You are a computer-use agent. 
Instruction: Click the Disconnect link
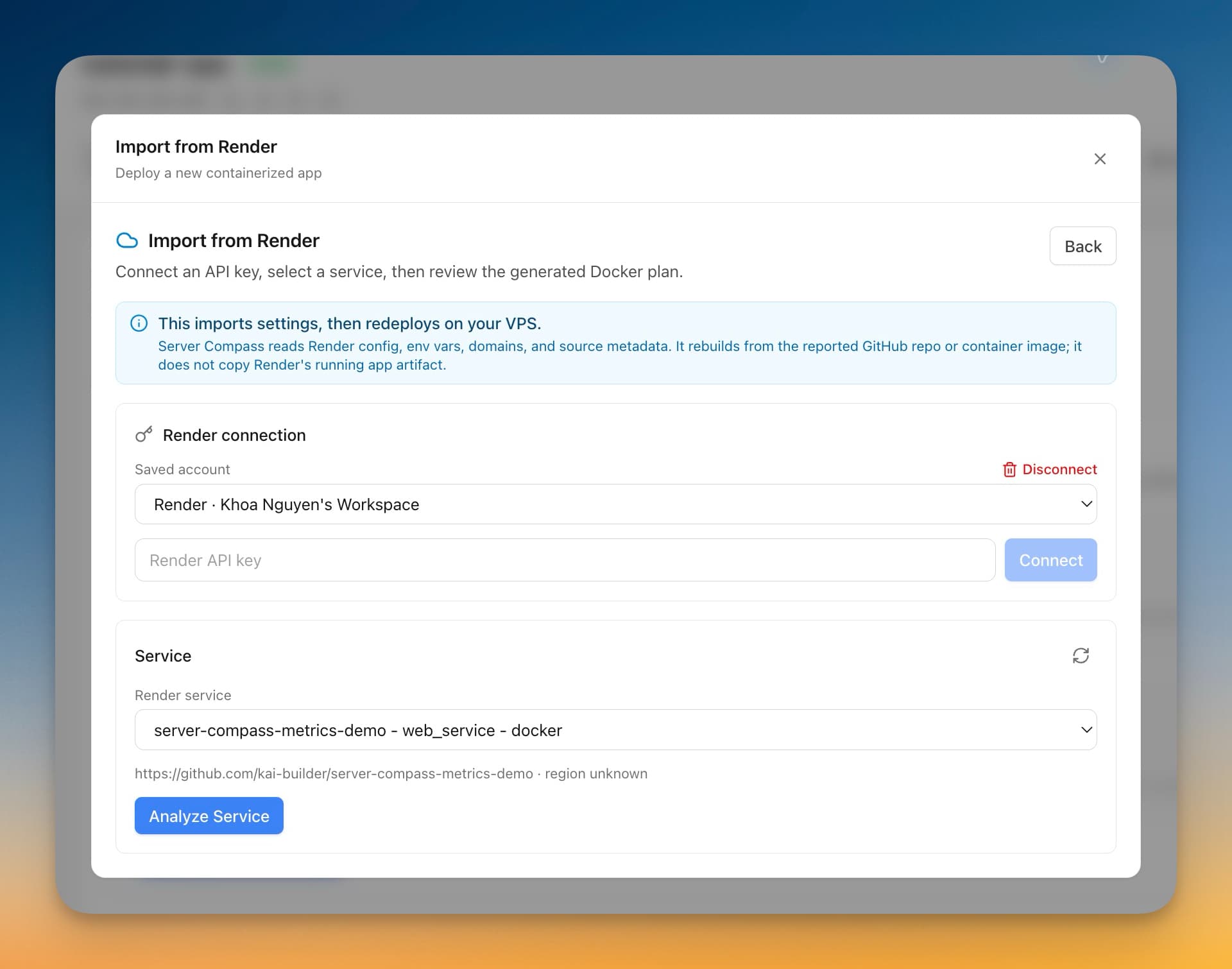[x=1049, y=469]
